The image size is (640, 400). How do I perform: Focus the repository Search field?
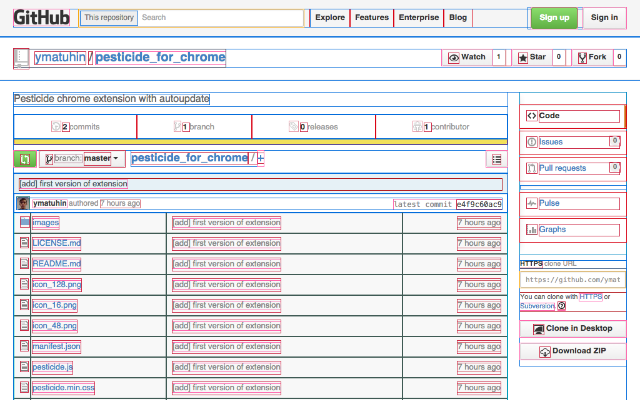(220, 18)
